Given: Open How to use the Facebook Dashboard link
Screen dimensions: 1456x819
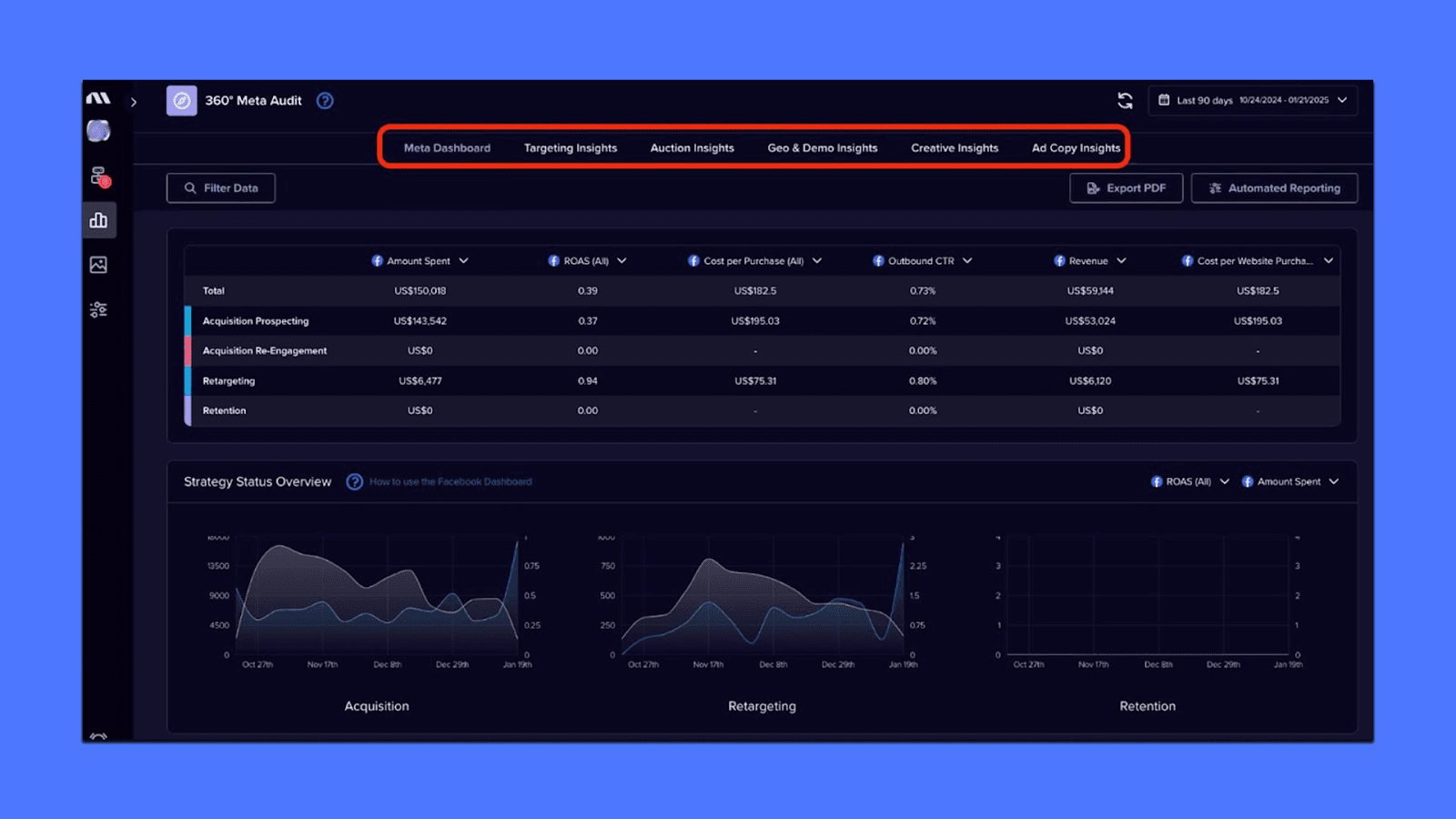Looking at the screenshot, I should pyautogui.click(x=450, y=482).
